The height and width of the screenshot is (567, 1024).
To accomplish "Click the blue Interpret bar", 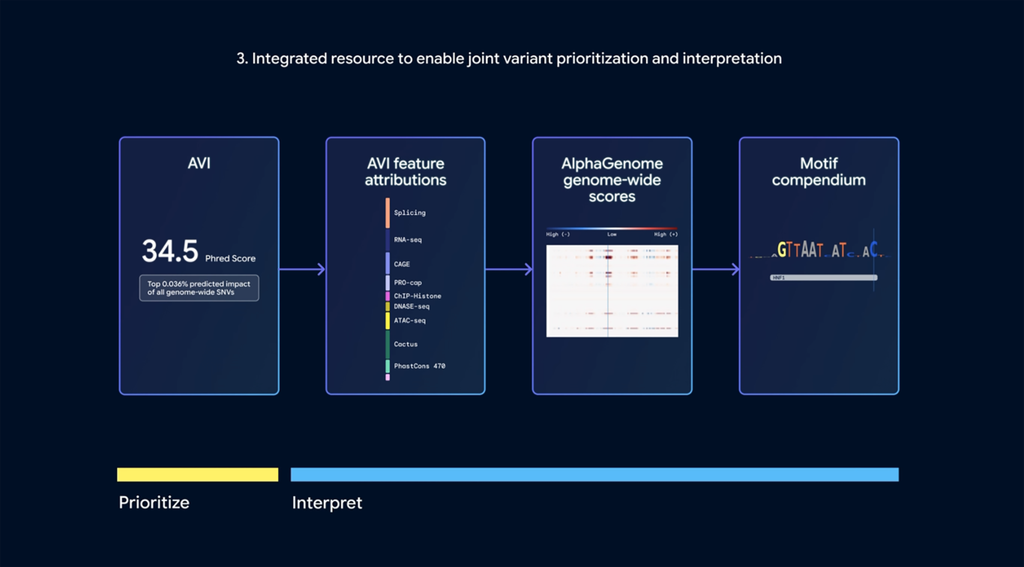I will point(594,475).
